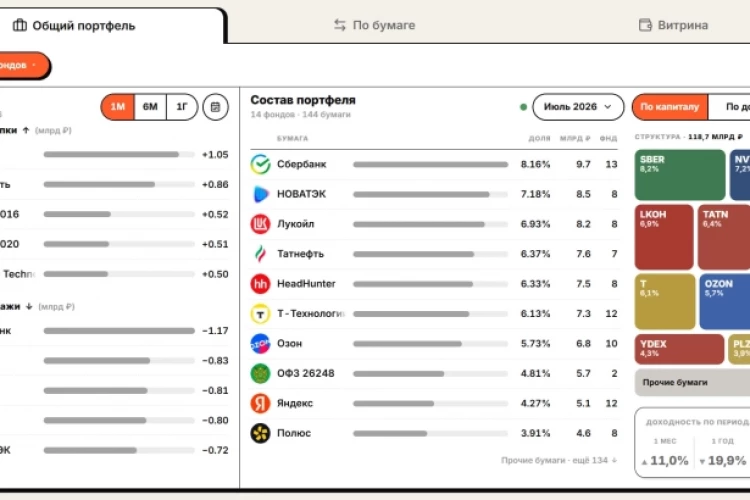Sort by the БУМАГА column header
The height and width of the screenshot is (500, 750).
point(292,138)
